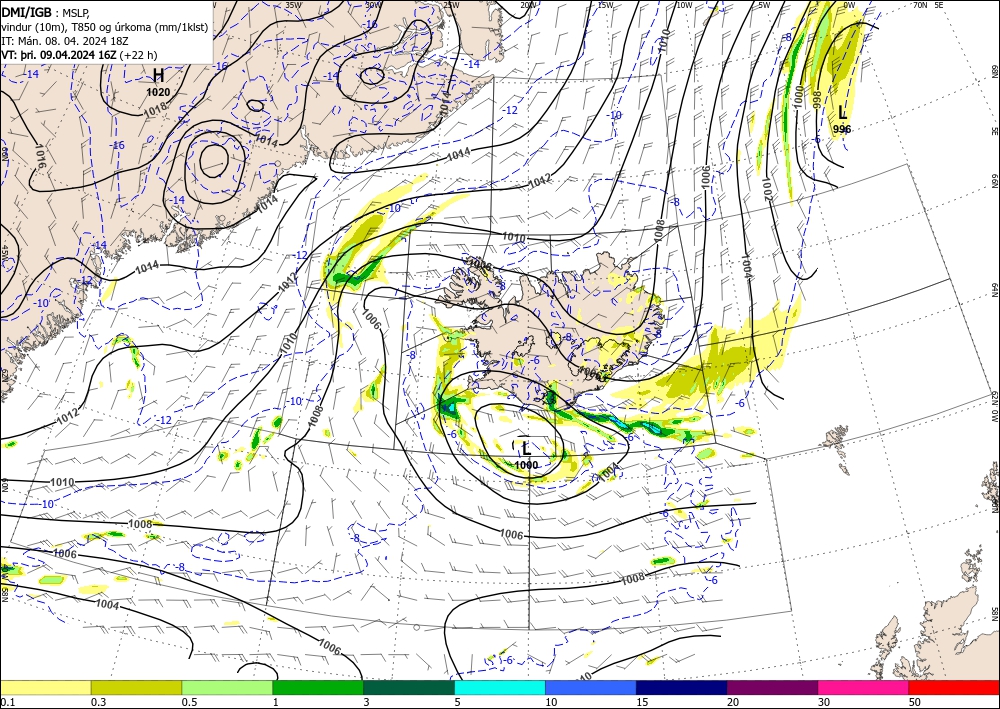The image size is (1000, 709).
Task: Click the legend value 30
Action: [x=823, y=702]
